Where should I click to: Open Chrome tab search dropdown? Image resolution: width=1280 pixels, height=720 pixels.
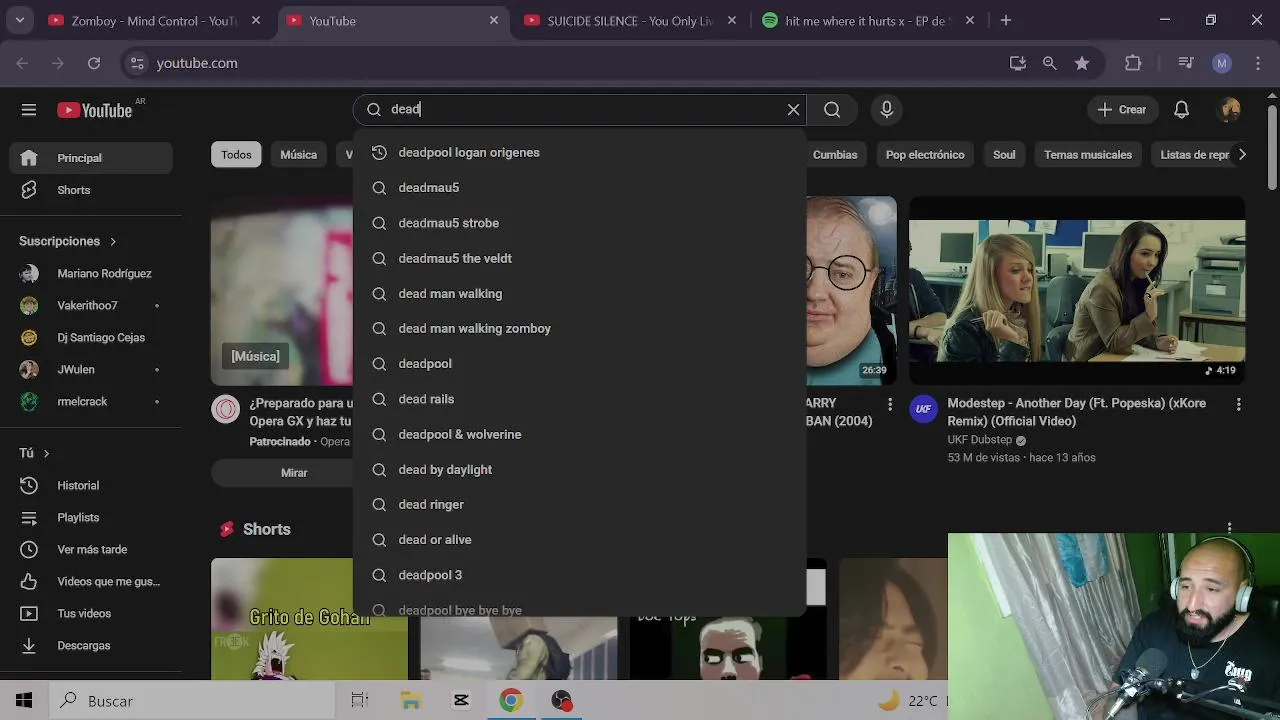click(x=20, y=20)
